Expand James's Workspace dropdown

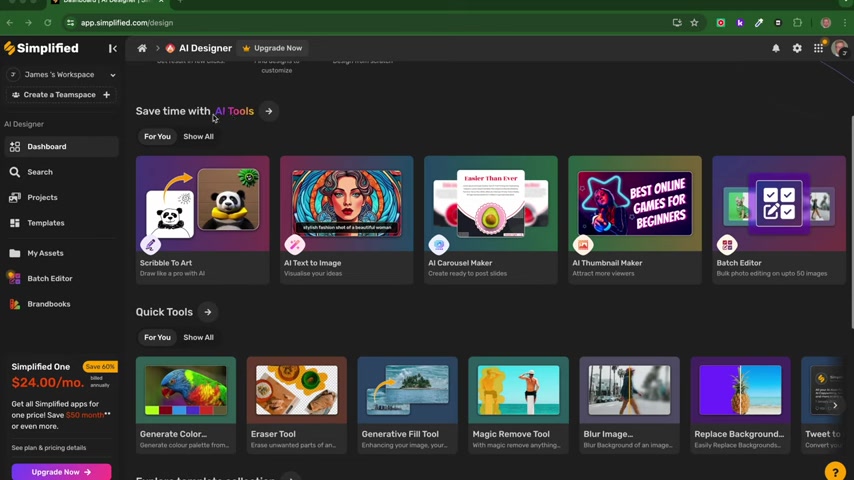[x=112, y=75]
